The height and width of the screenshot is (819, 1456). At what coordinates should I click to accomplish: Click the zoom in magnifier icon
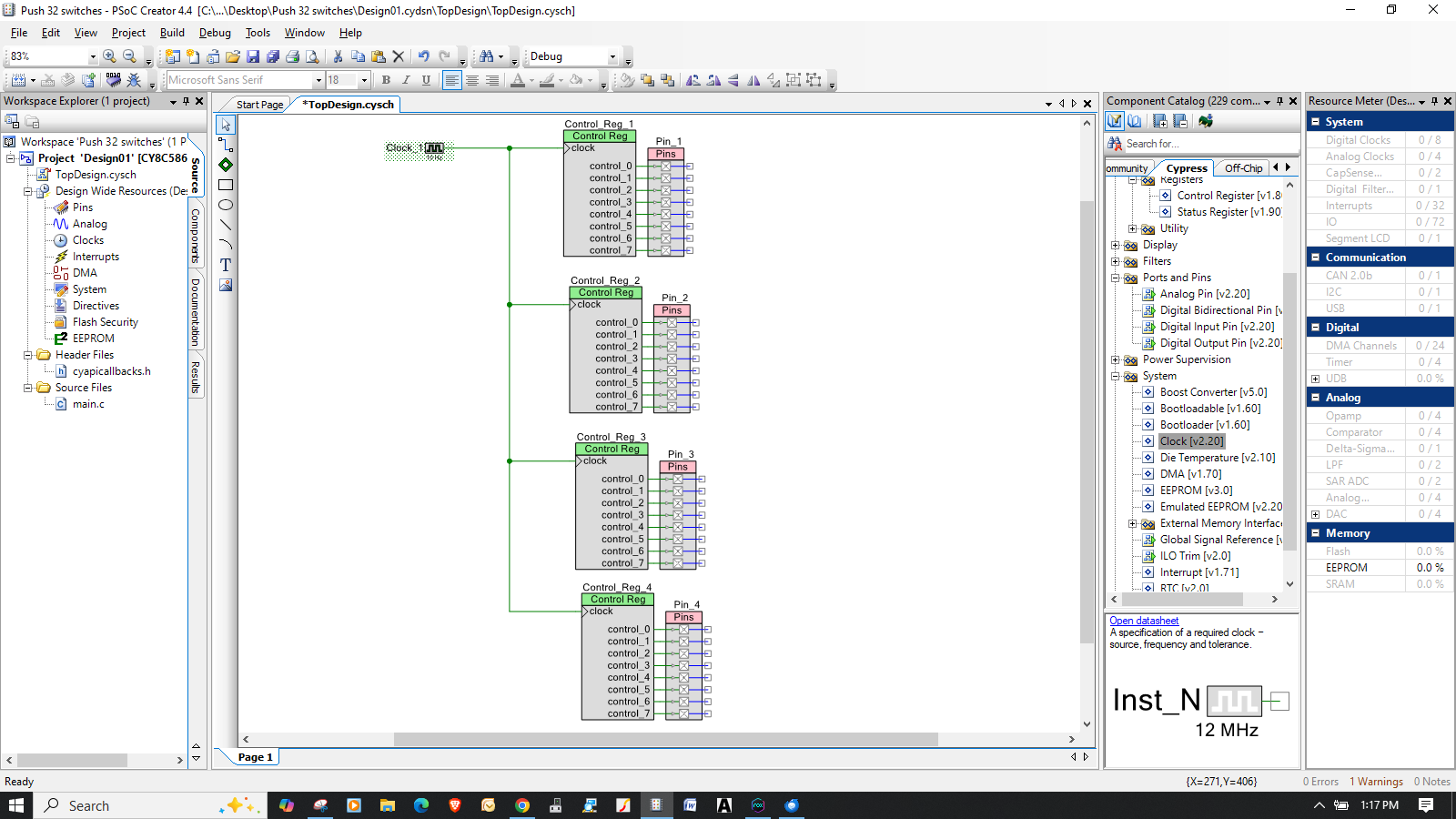click(x=109, y=56)
